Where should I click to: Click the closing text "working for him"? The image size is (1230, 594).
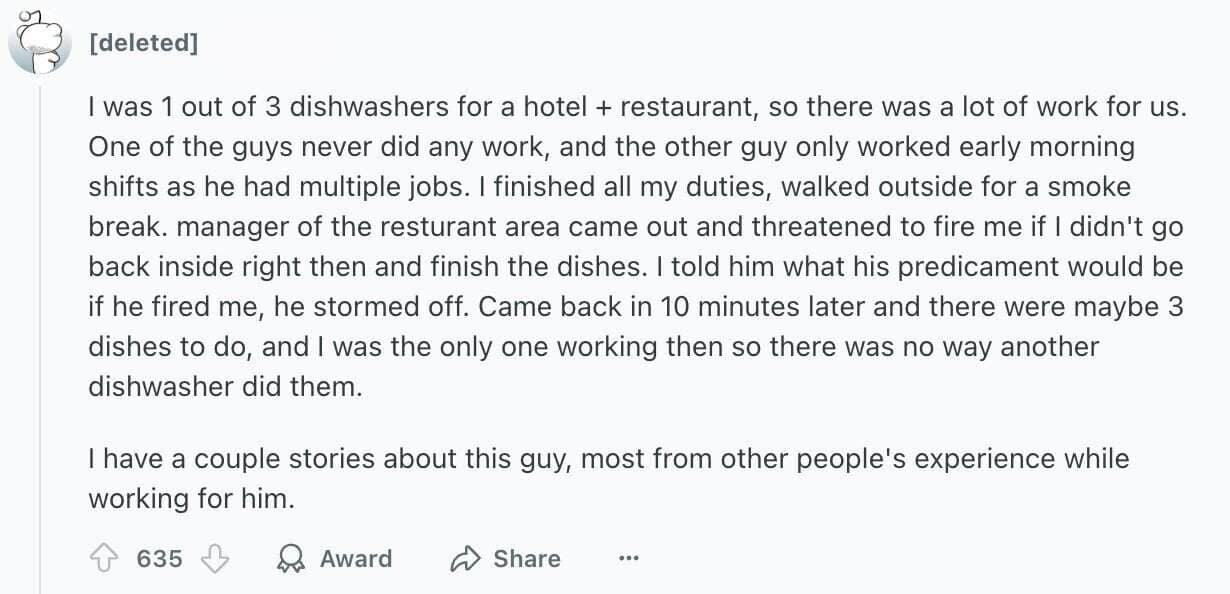(191, 499)
